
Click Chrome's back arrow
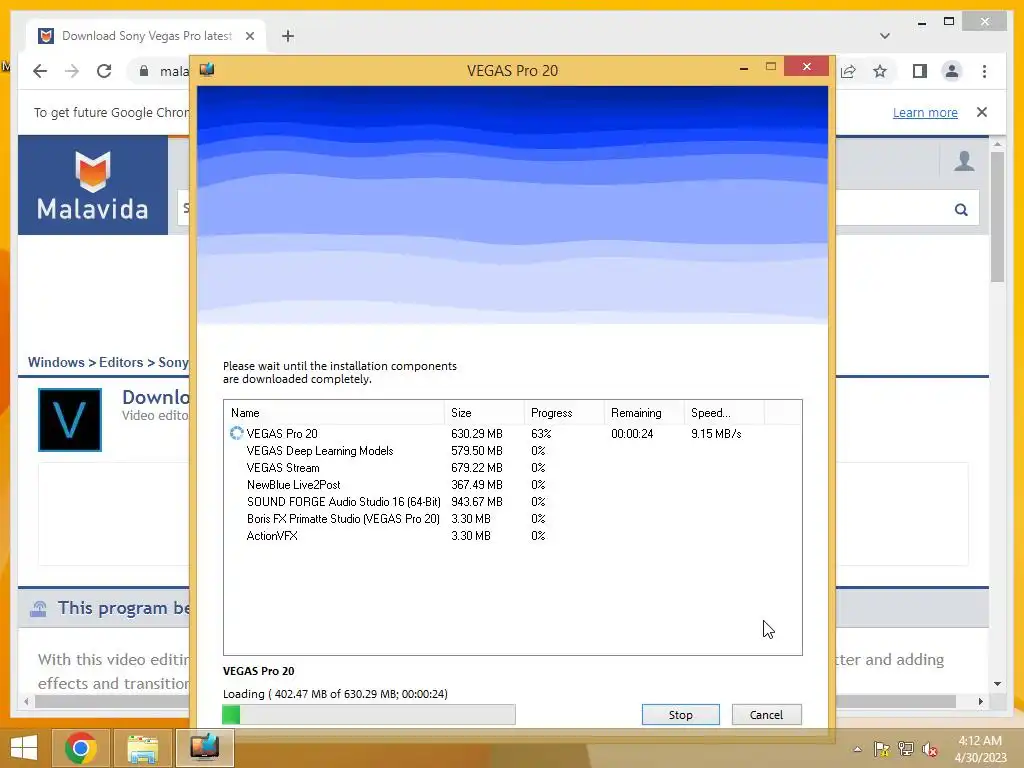tap(40, 71)
